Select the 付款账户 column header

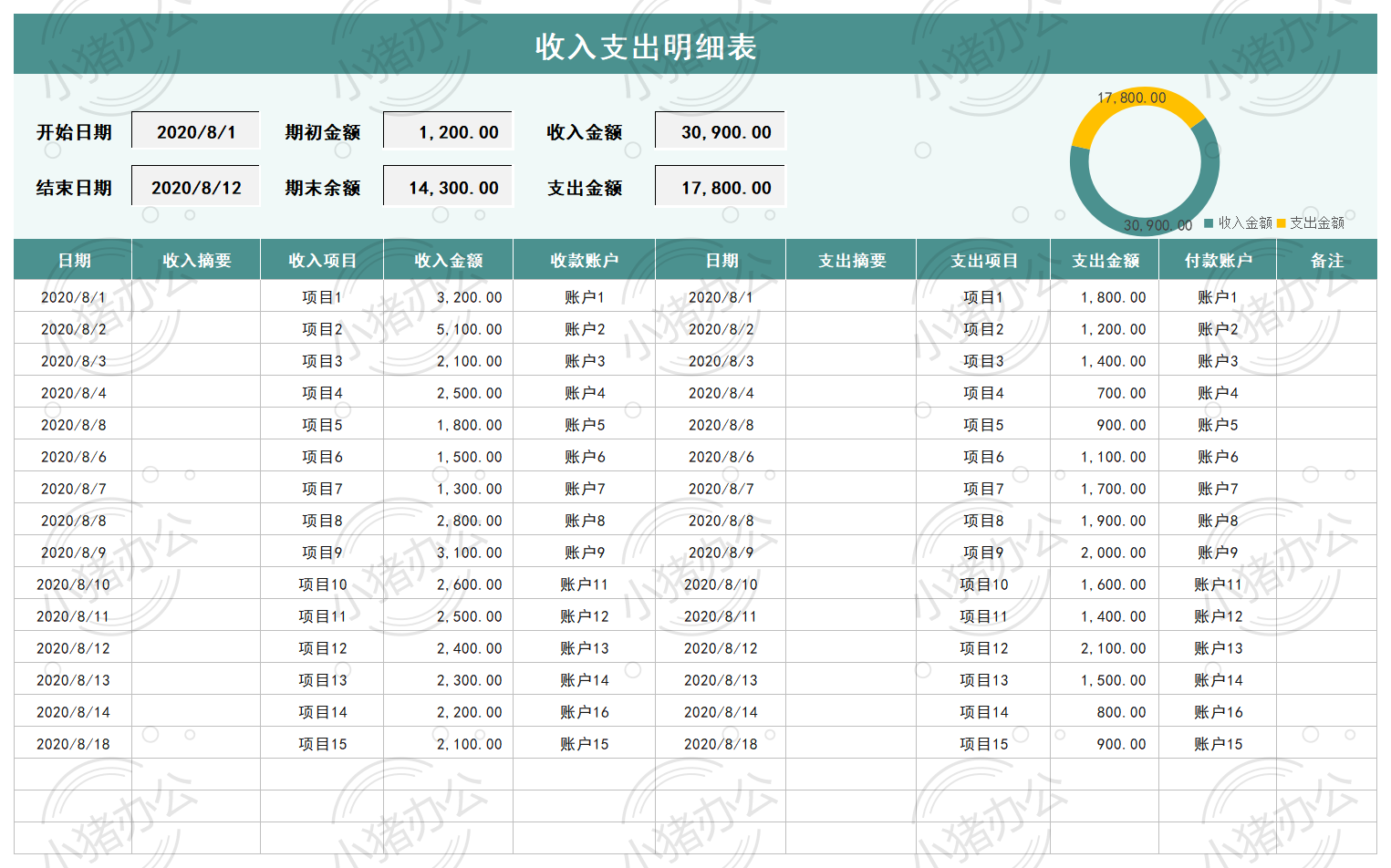[1218, 260]
